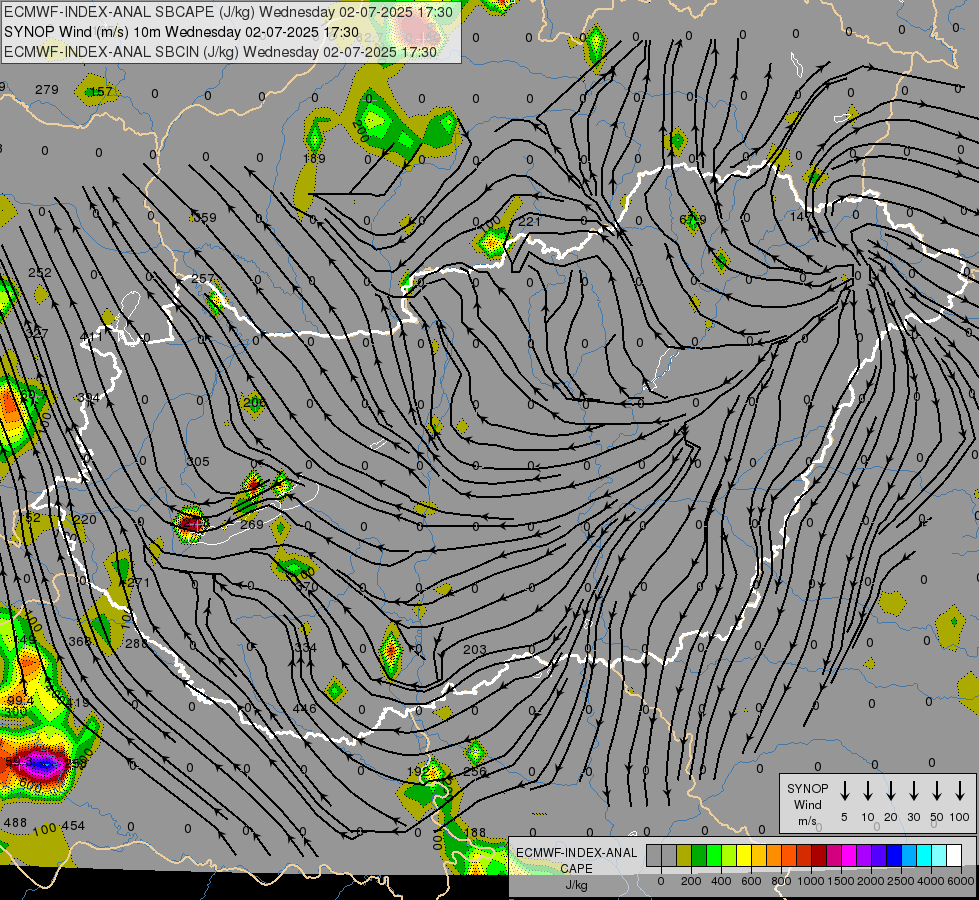Pick the yellow swatch in the CAPE color scale
This screenshot has width=979, height=900.
[x=744, y=856]
